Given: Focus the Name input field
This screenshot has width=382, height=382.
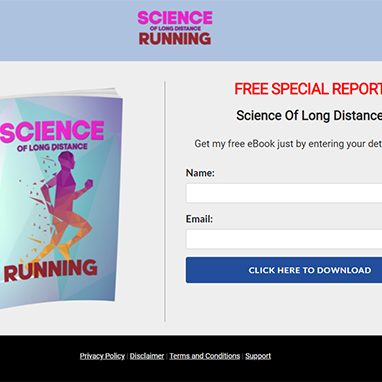Looking at the screenshot, I should click(x=284, y=193).
